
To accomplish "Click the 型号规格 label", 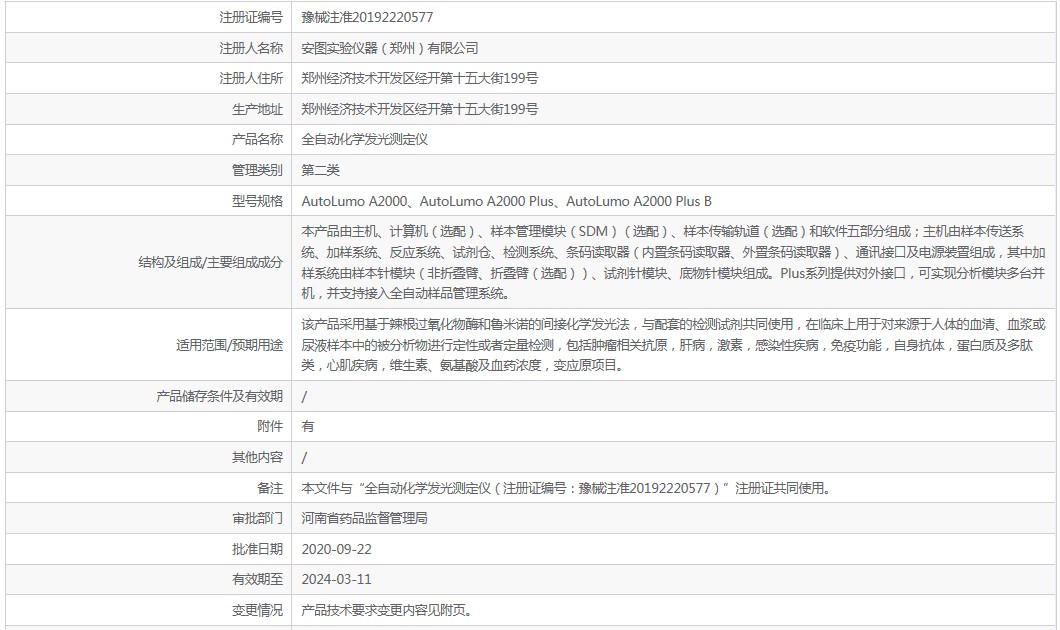I will 258,201.
